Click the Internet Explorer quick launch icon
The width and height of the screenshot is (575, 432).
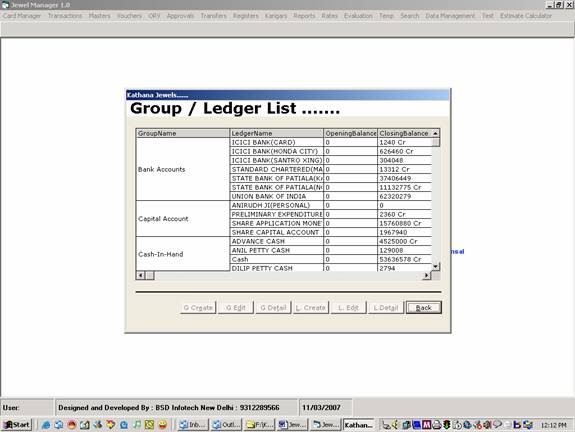46,425
